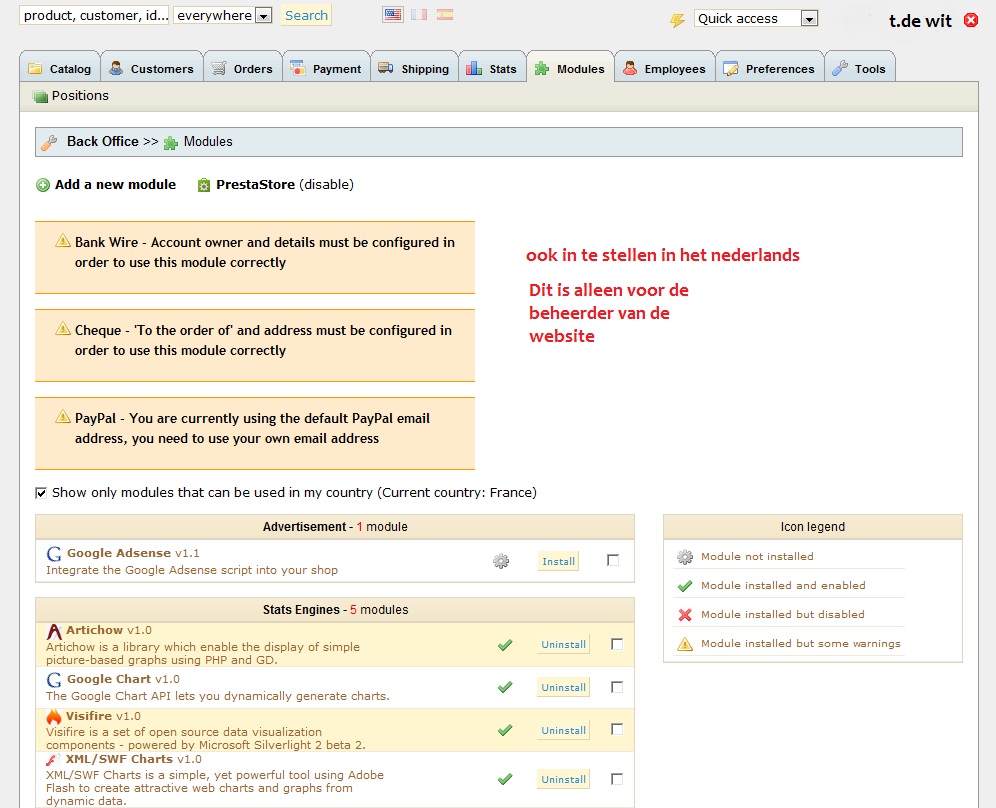Tick the Visifire module checkbox
996x808 pixels.
(x=617, y=729)
